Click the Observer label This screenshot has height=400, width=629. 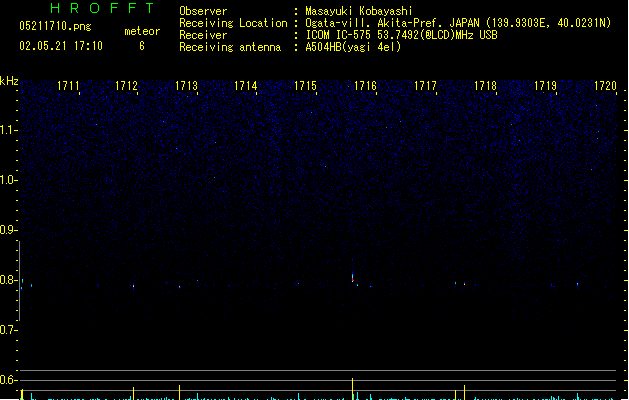click(203, 11)
